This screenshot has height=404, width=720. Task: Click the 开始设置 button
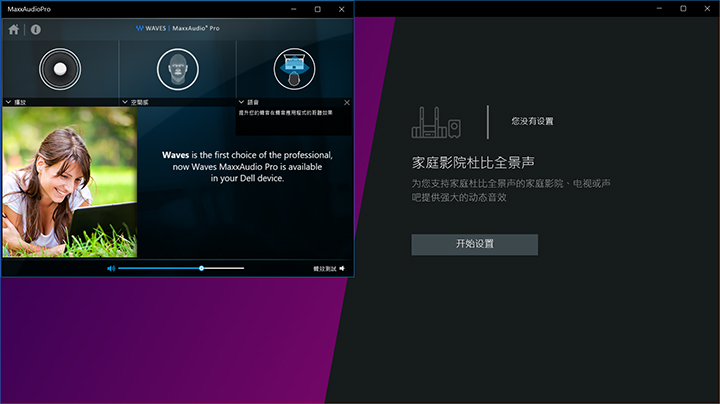474,244
